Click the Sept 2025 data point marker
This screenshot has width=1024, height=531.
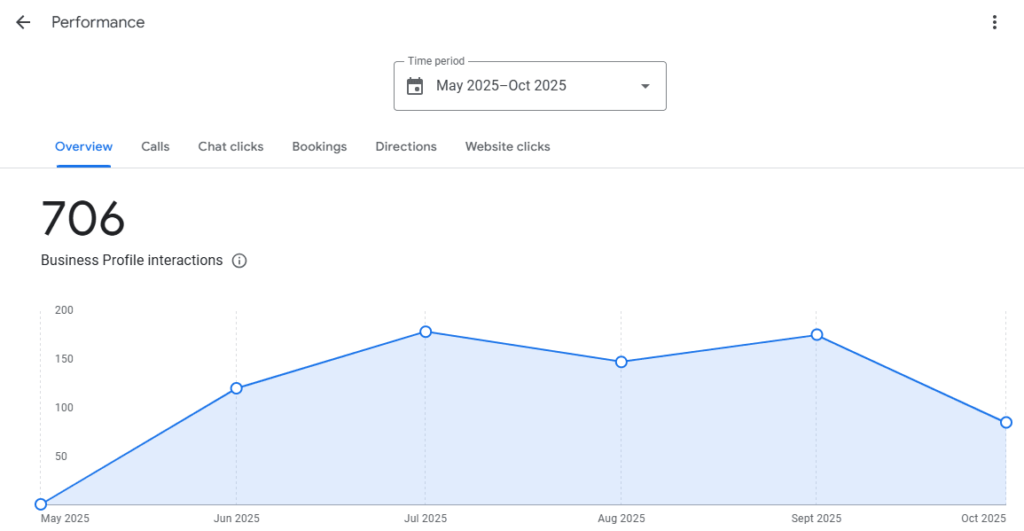817,335
